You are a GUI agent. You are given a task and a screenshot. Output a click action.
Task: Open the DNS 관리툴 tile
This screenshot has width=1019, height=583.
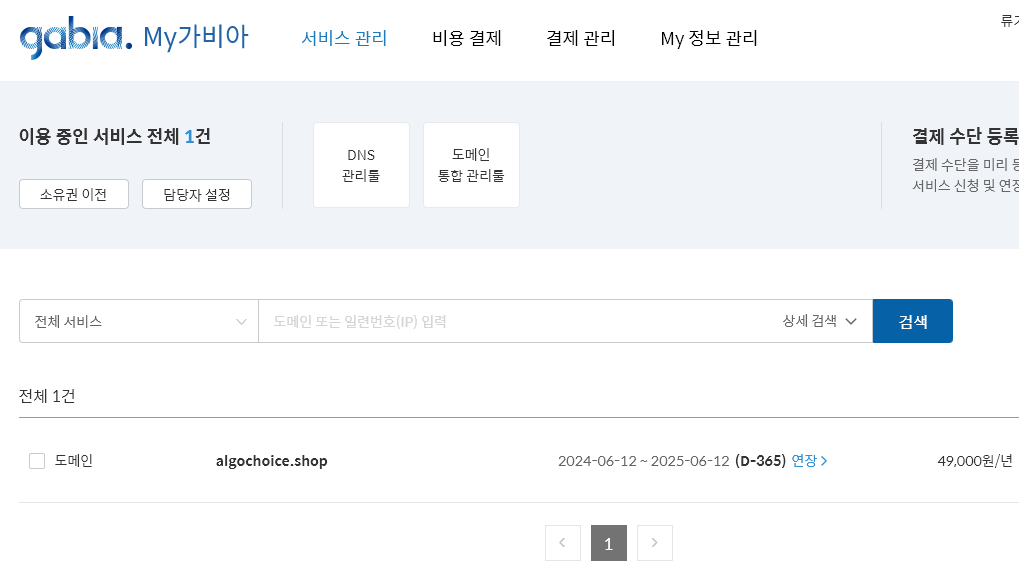(x=361, y=165)
